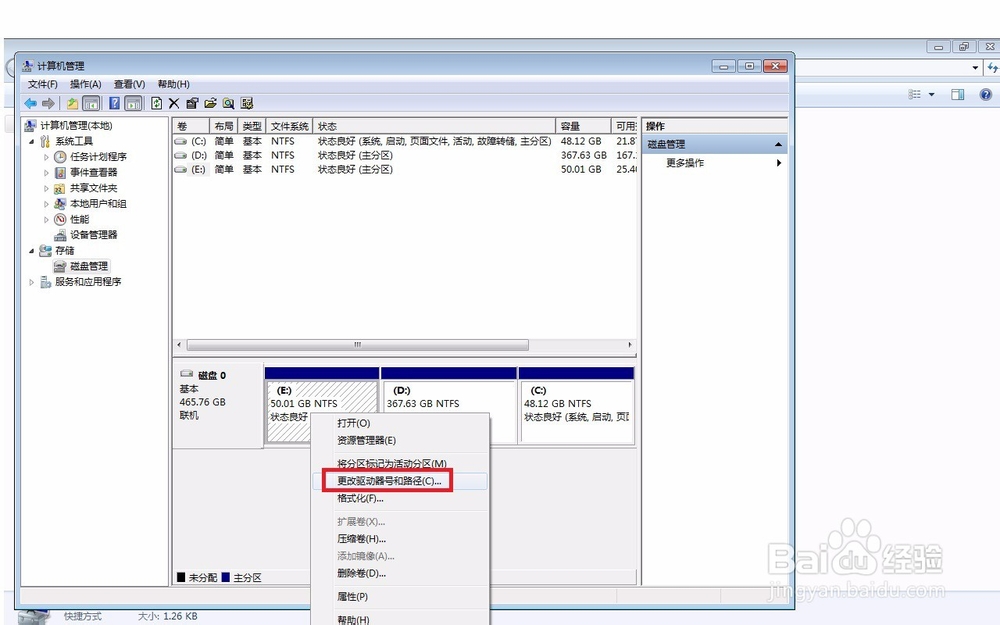This screenshot has width=1000, height=625.
Task: Expand the 本地用户和组 node arrow
Action: coord(46,203)
